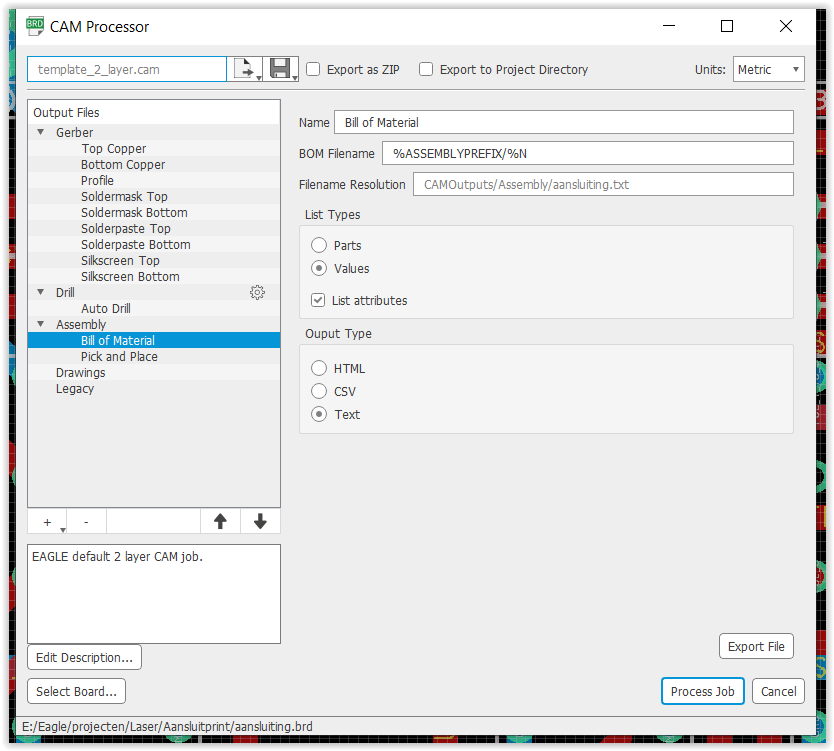Move selected output up with arrow
The image size is (834, 751).
coord(220,521)
